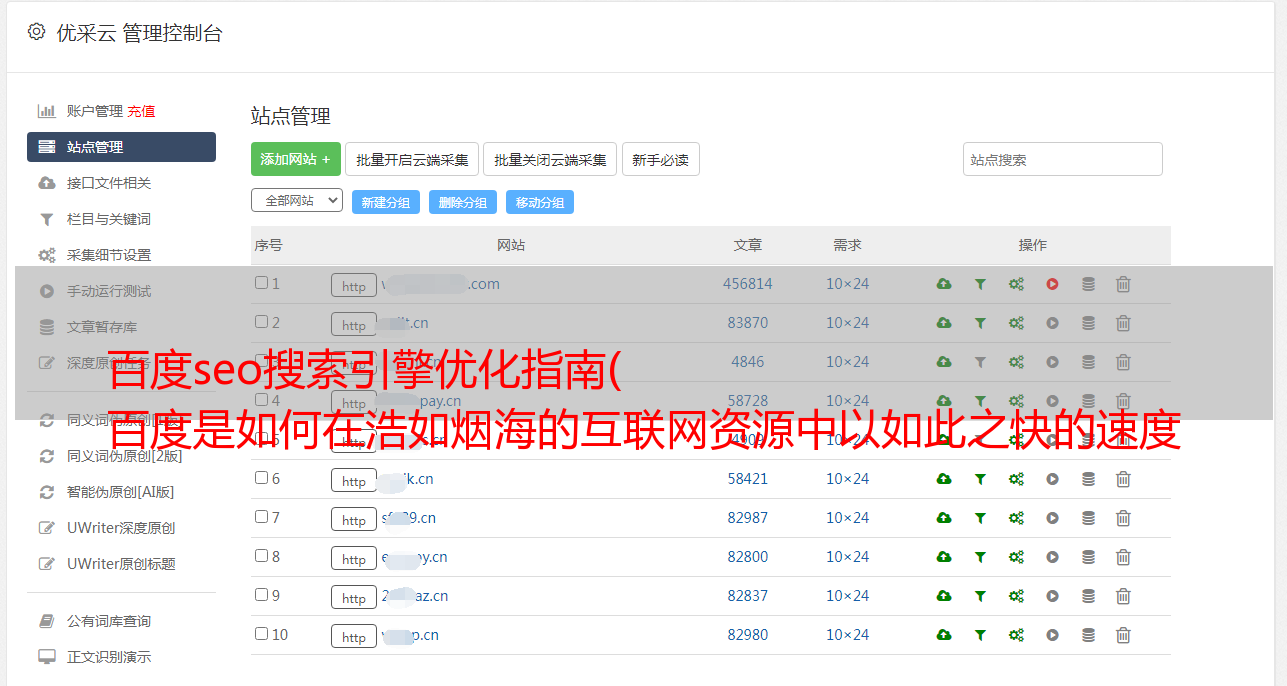This screenshot has height=686, width=1287.
Task: Click the blue 删除分组 button
Action: pos(463,202)
